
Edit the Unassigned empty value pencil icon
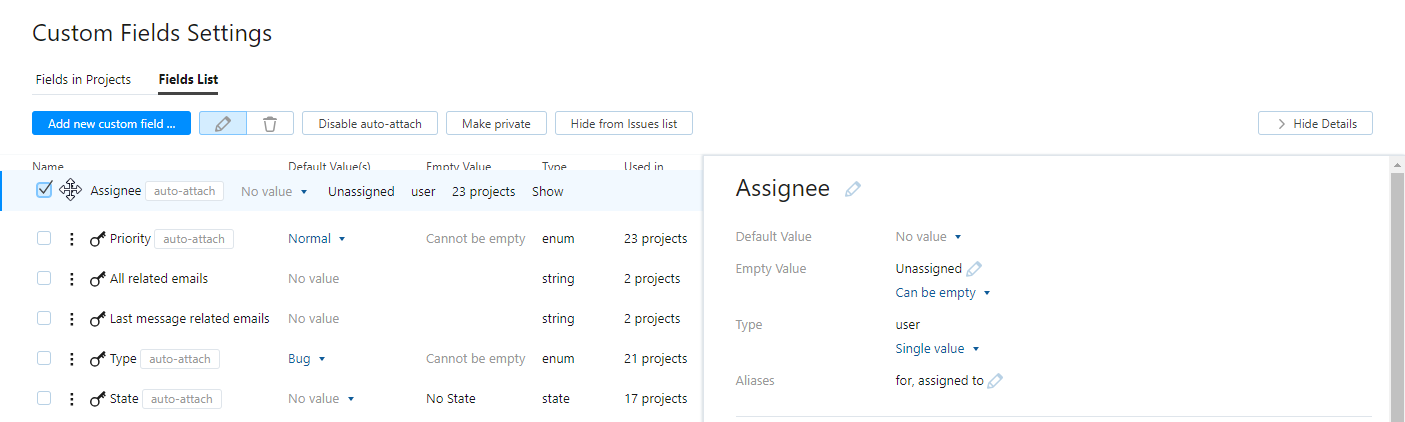974,268
